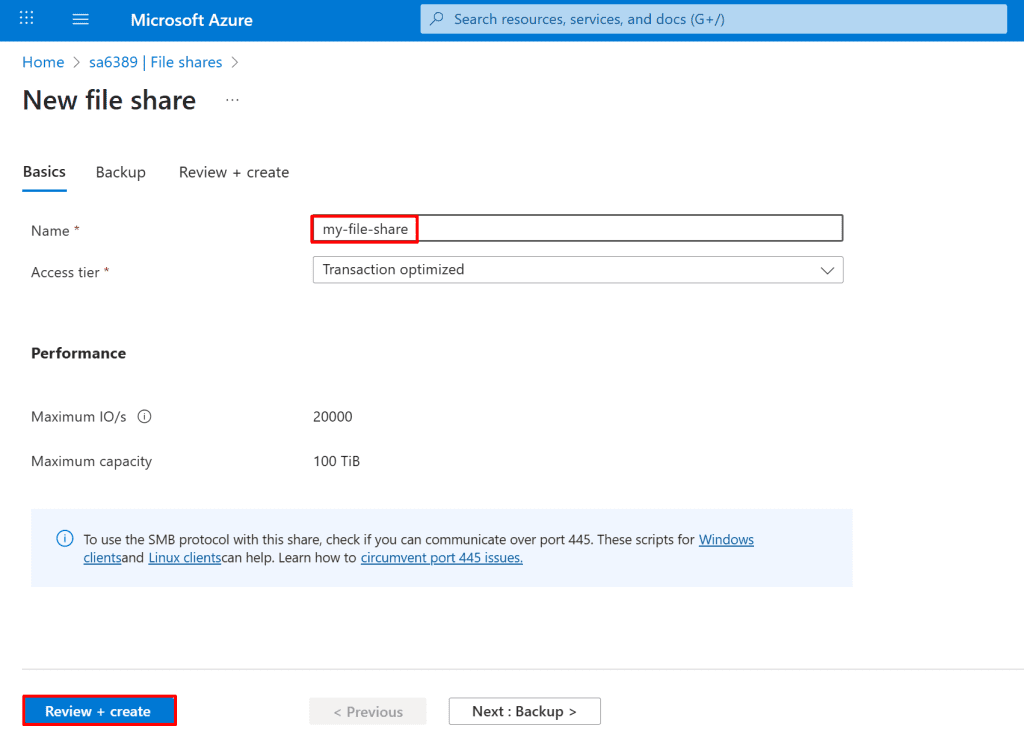Expand the Access tier dropdown
The image size is (1024, 756).
(577, 270)
